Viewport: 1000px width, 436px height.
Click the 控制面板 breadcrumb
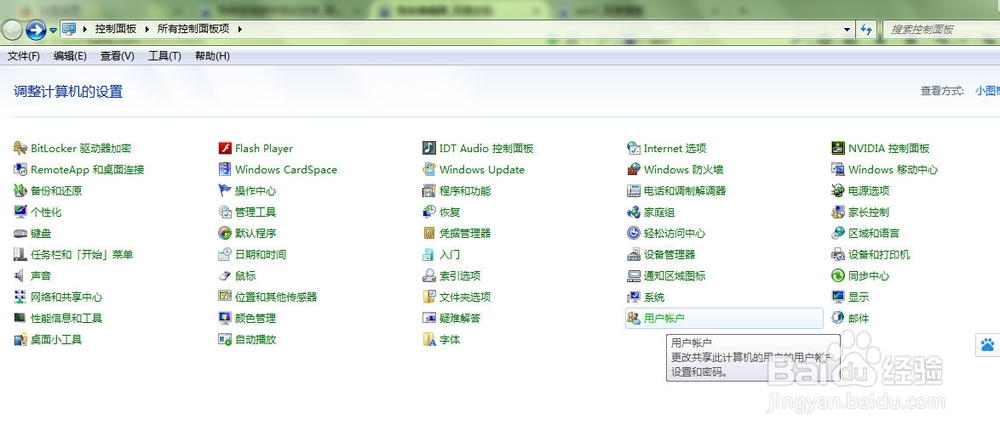click(115, 29)
